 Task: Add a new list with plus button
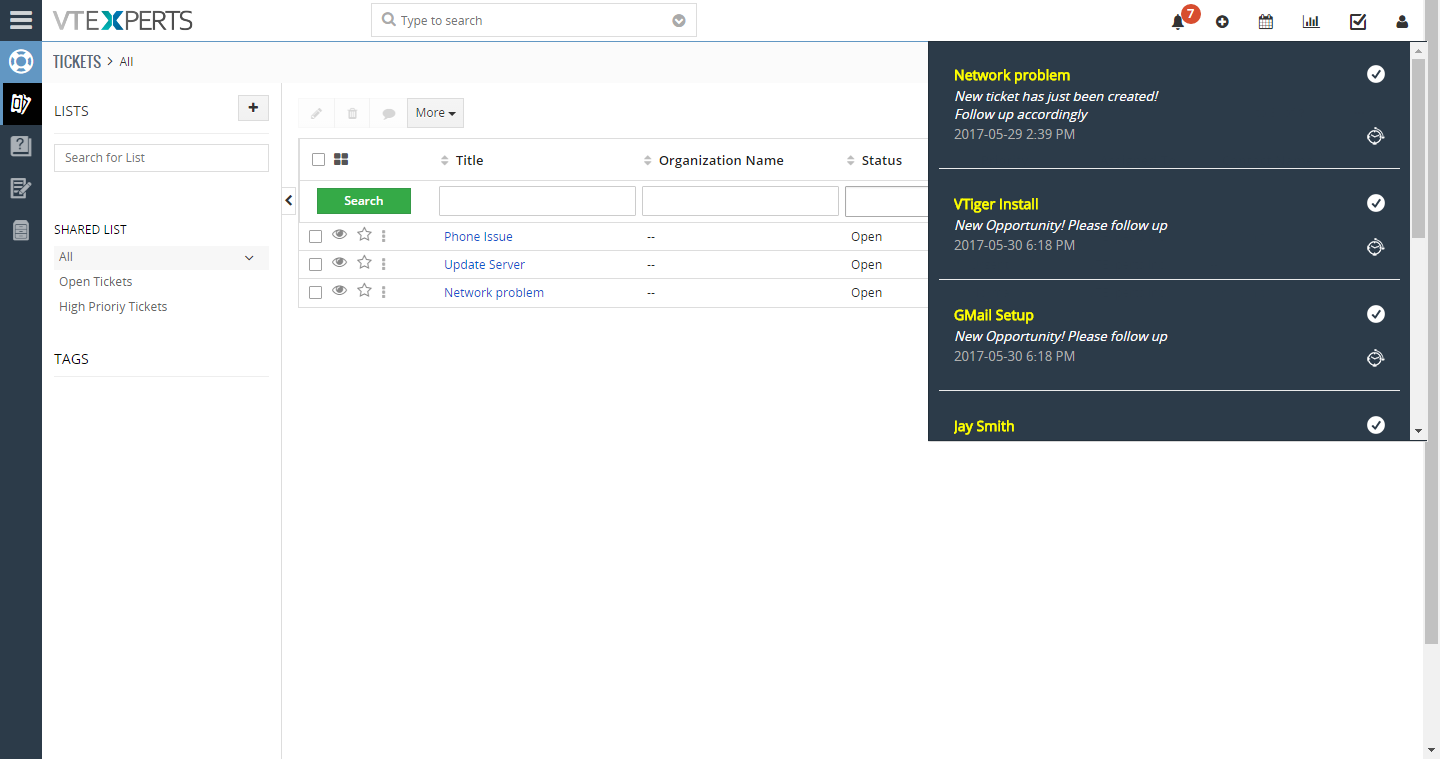(253, 108)
